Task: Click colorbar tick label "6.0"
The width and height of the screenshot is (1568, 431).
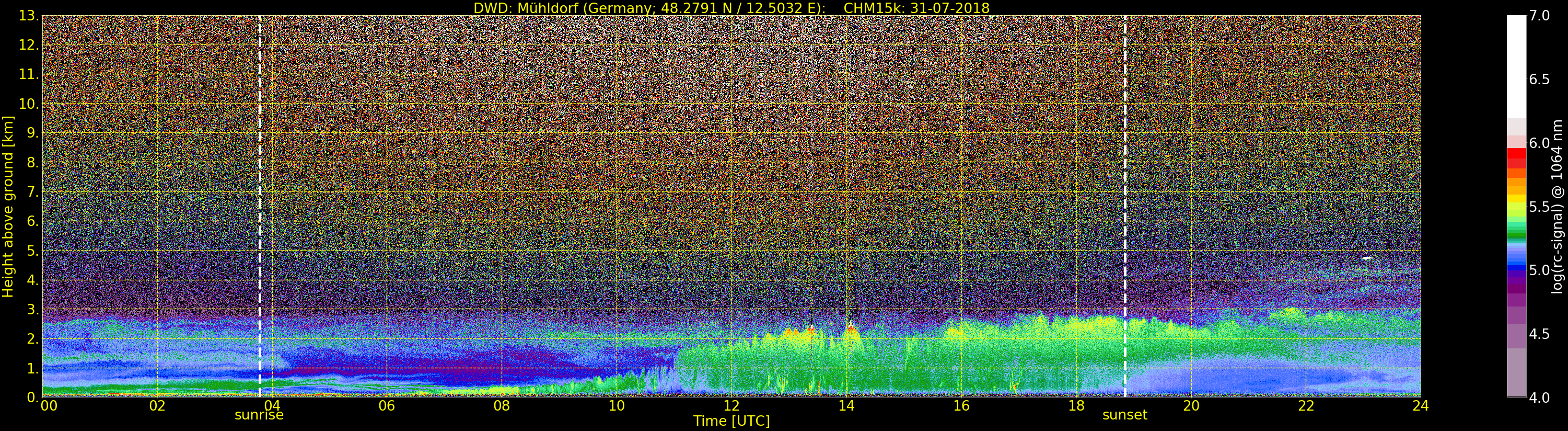Action: (x=1539, y=143)
